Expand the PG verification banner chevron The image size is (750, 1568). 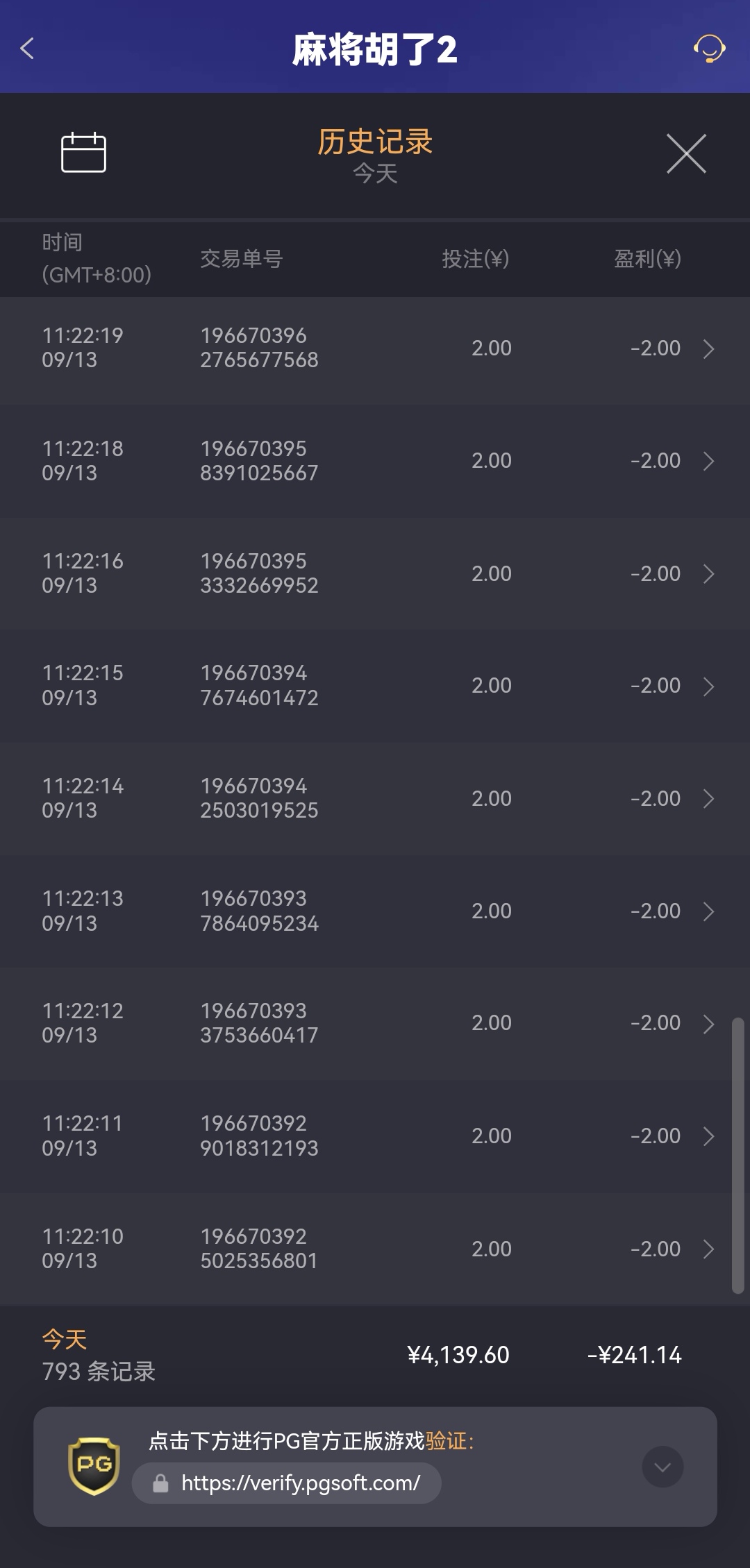[x=662, y=1466]
